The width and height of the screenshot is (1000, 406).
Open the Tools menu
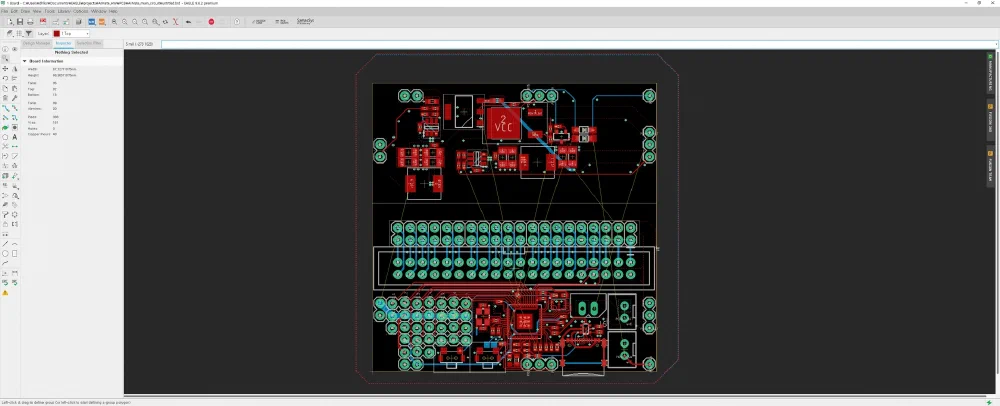click(x=49, y=11)
